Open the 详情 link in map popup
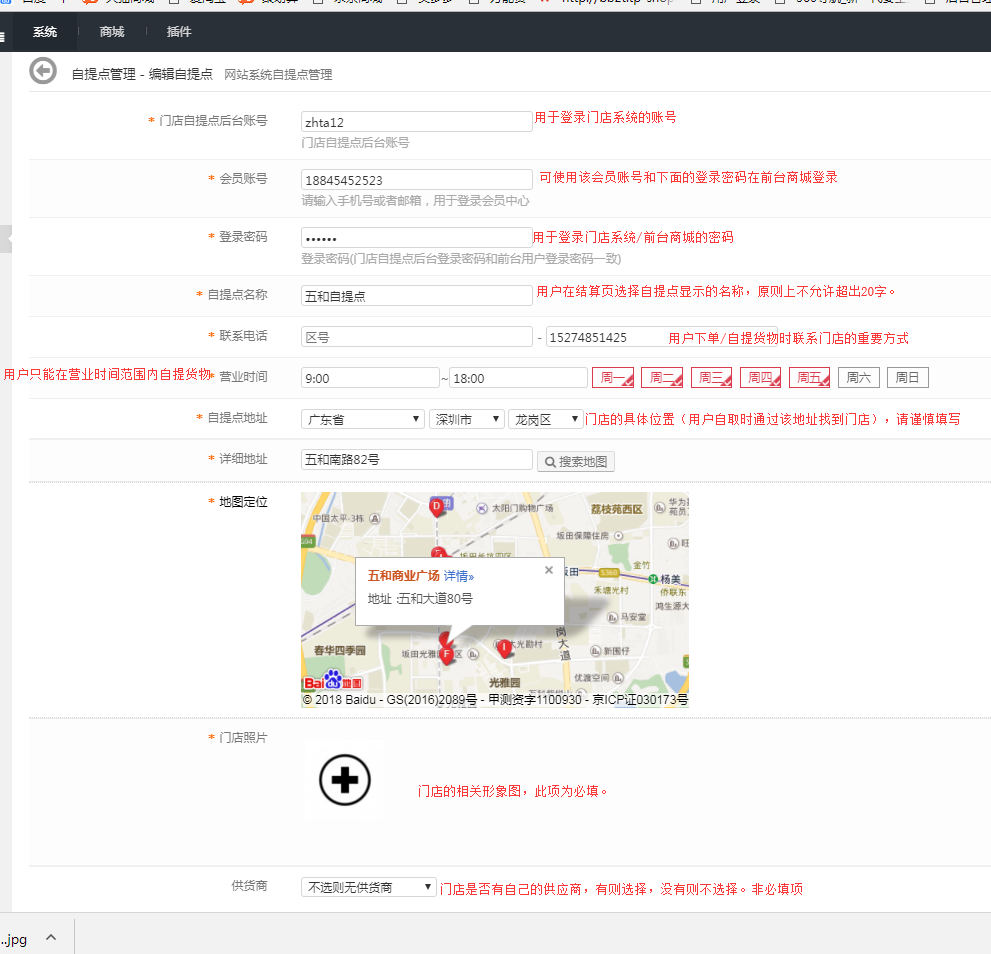 459,576
